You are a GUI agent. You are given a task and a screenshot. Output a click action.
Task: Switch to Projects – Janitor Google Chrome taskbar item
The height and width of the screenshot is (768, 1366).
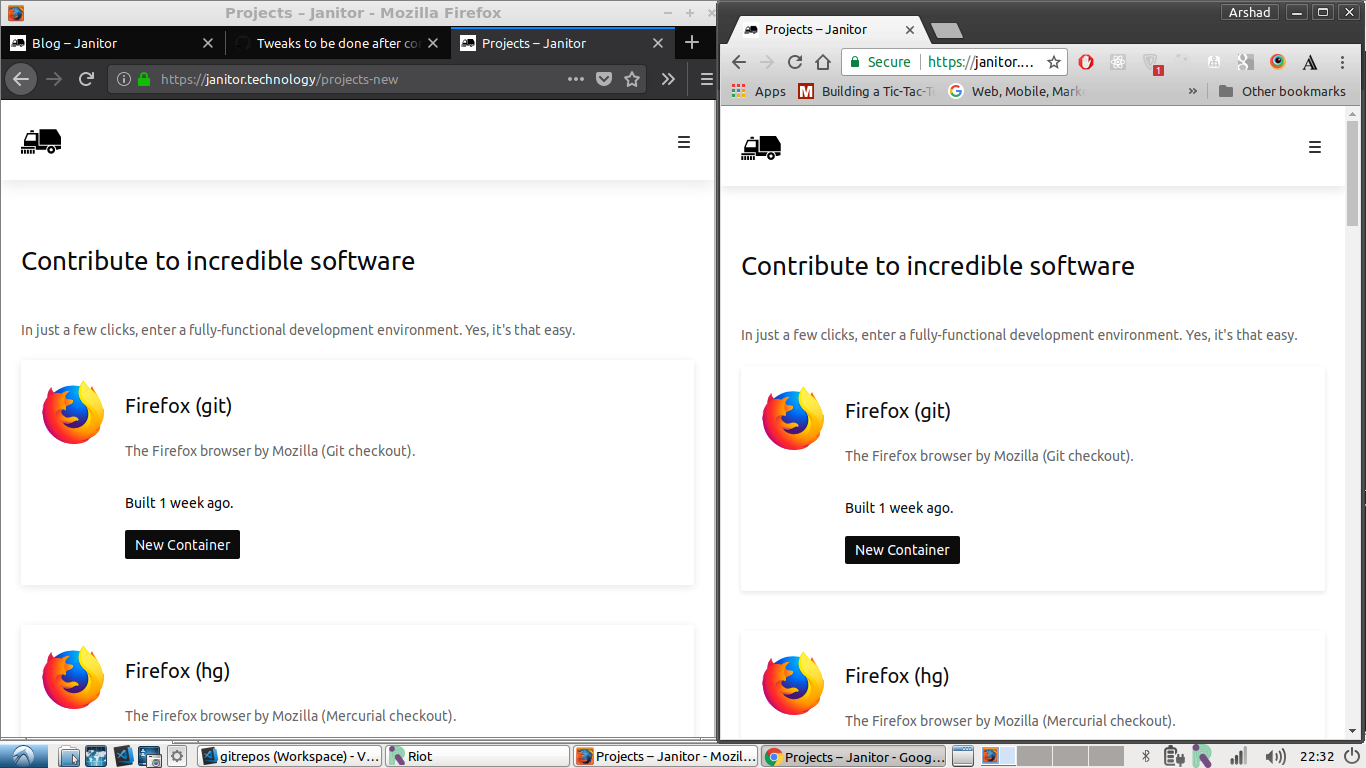(853, 756)
